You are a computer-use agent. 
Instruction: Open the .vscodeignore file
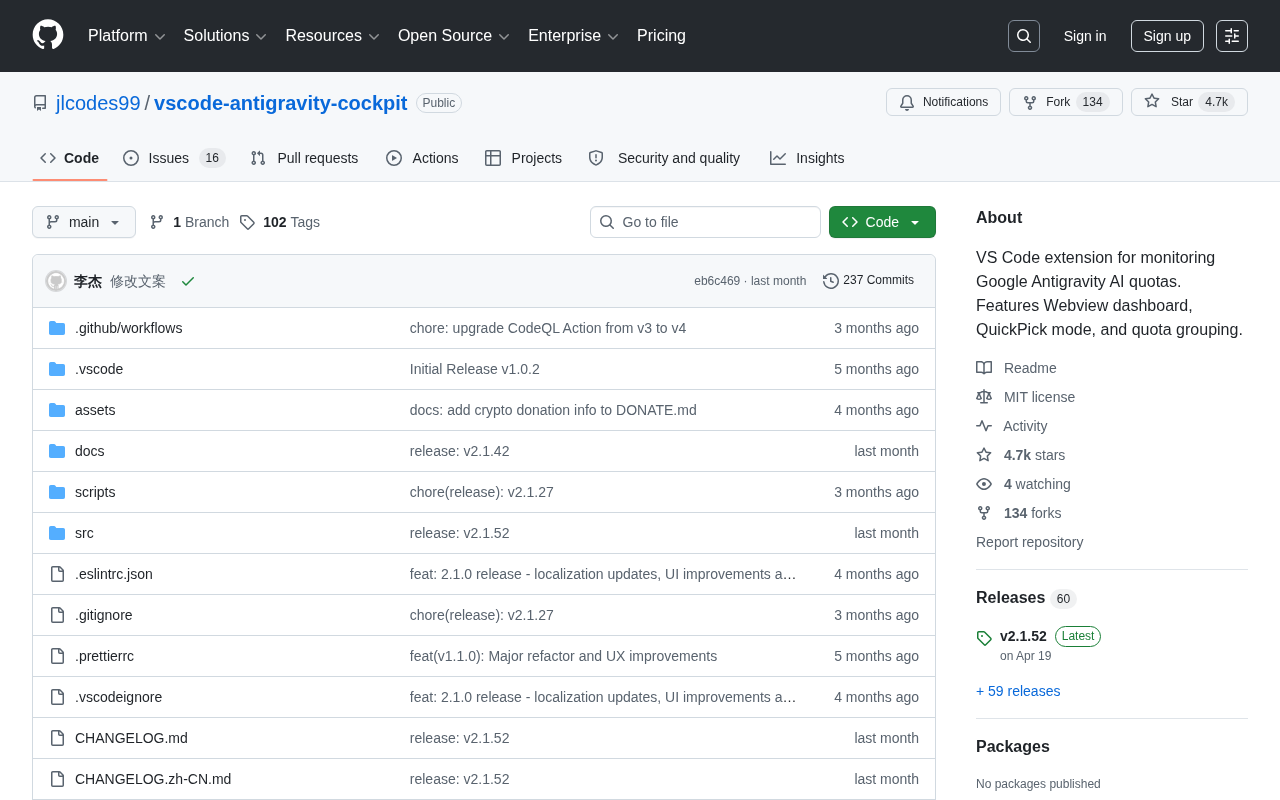(118, 697)
